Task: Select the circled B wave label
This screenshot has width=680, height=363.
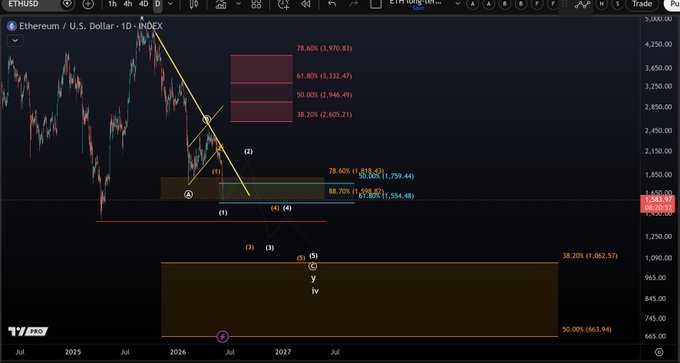Action: point(207,119)
